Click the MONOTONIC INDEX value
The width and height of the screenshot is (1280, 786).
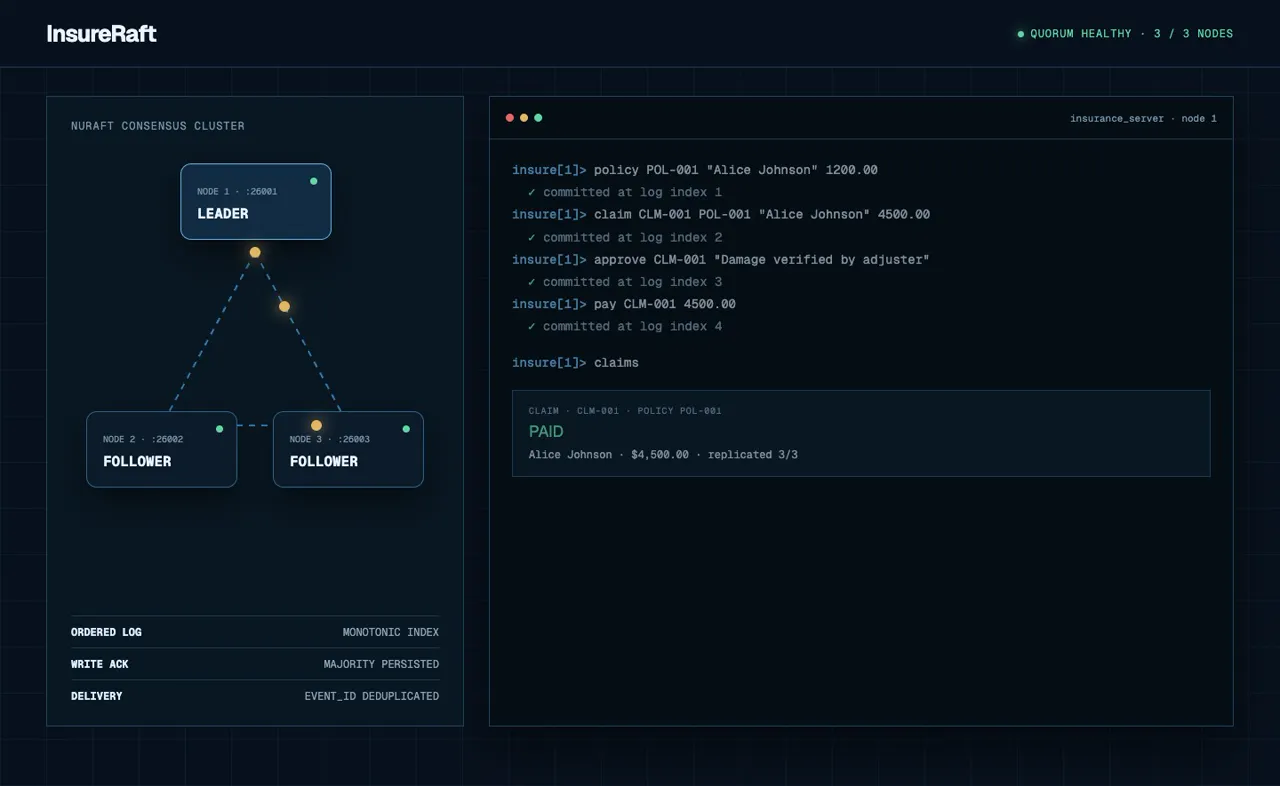pos(391,632)
